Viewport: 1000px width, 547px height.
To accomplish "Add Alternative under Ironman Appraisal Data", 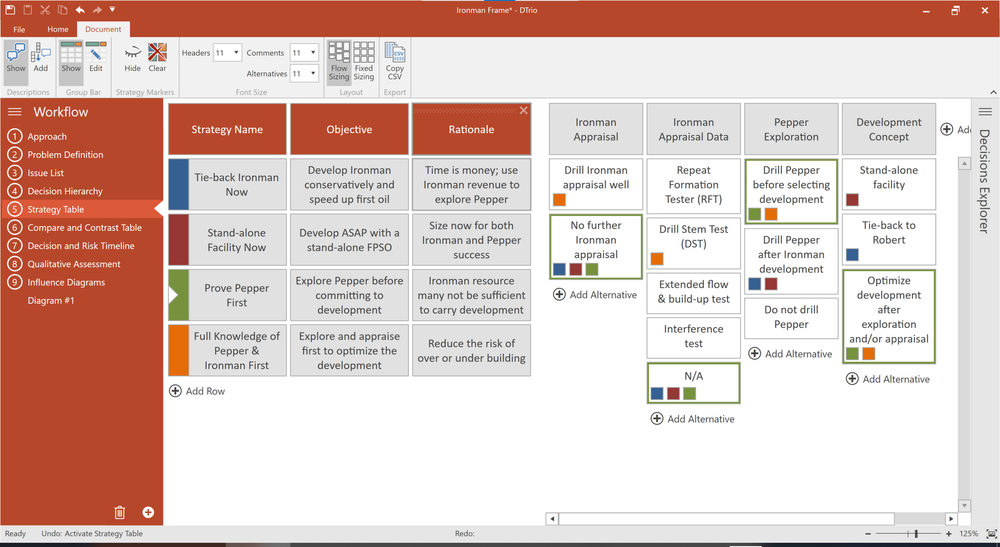I will 692,419.
